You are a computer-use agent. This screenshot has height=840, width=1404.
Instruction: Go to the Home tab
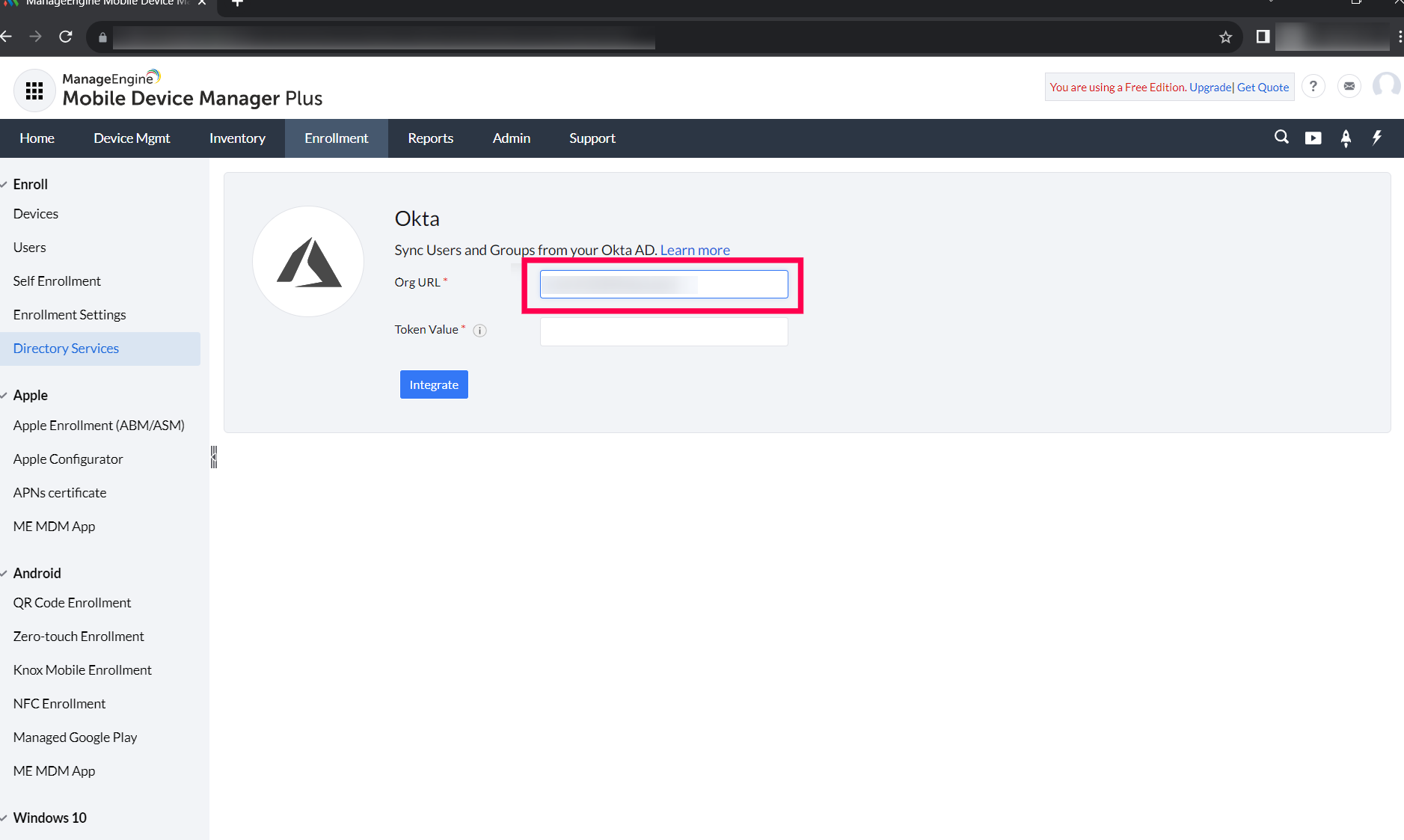click(x=37, y=138)
